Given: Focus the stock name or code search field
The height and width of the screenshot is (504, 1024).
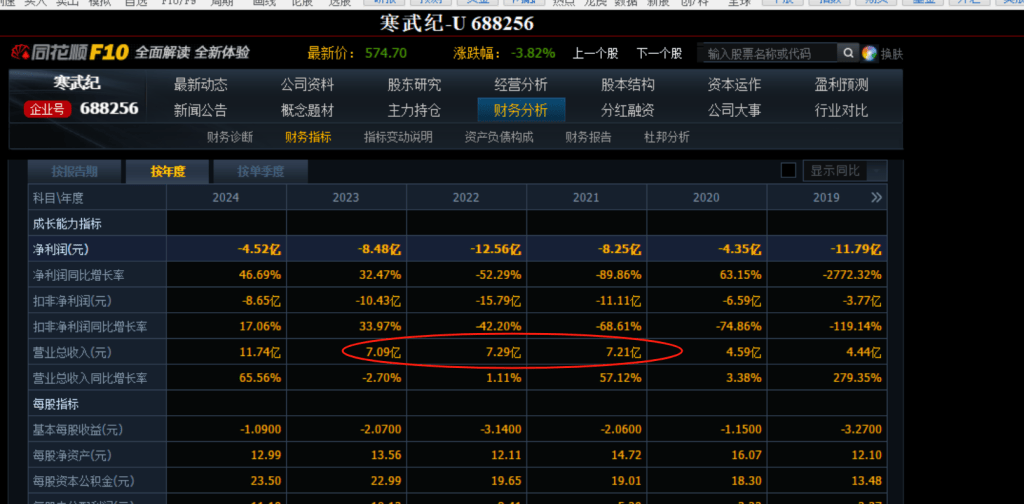Looking at the screenshot, I should (767, 54).
